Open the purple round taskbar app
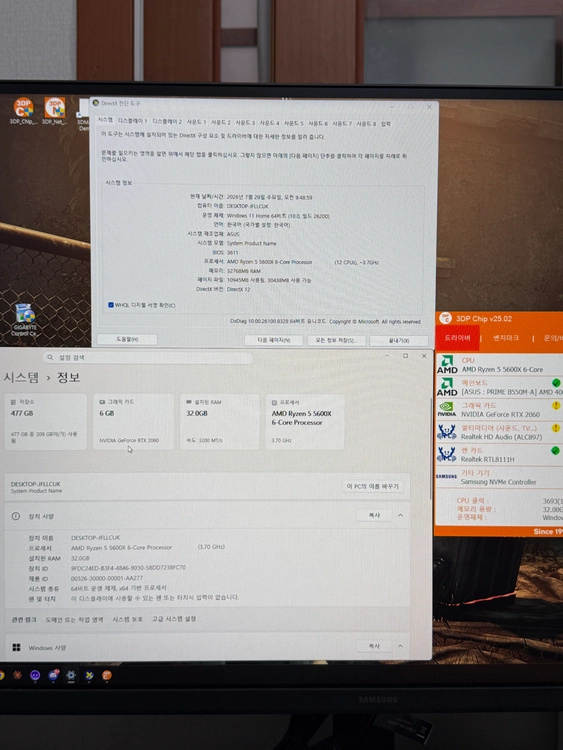This screenshot has width=563, height=750. (x=35, y=675)
